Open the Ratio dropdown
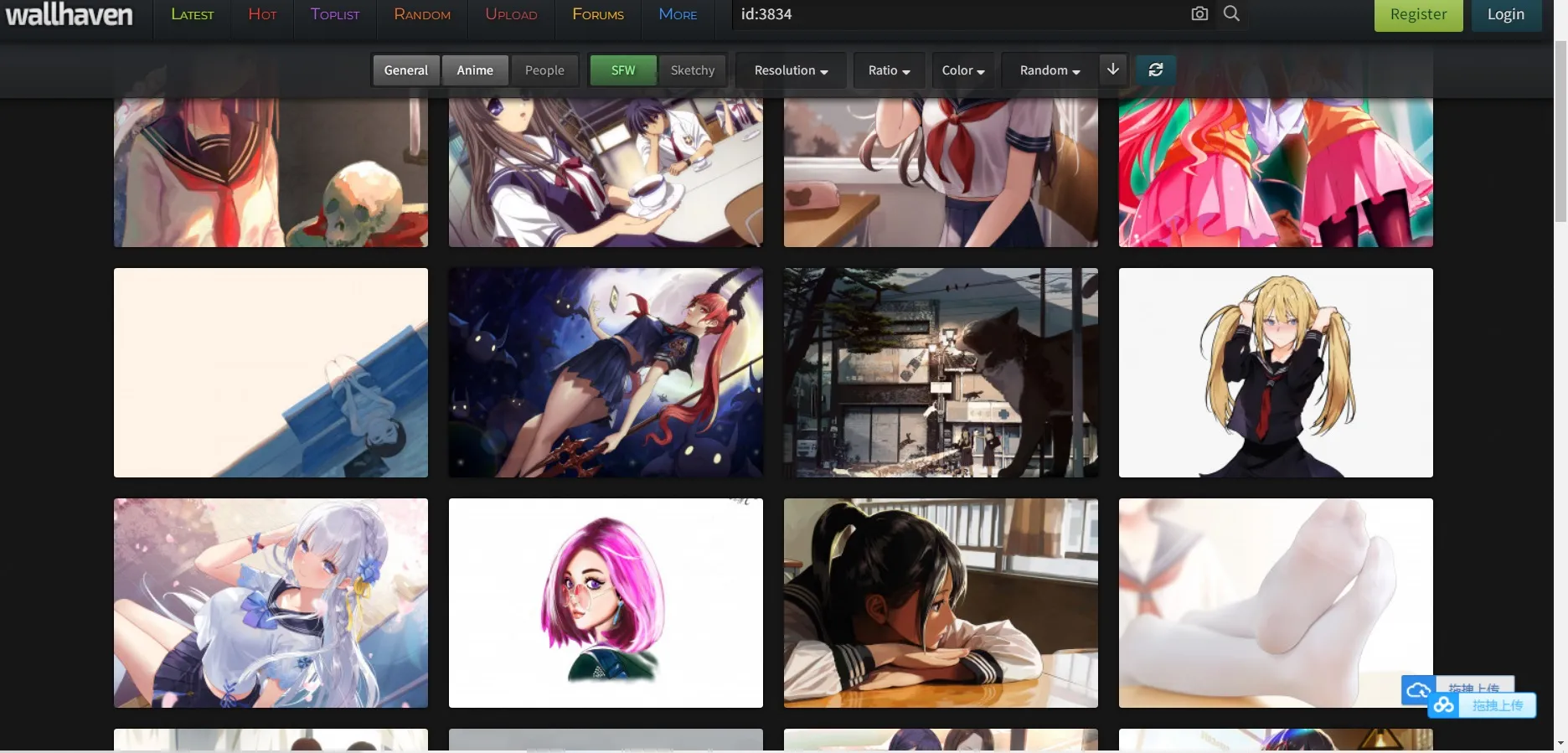The image size is (1568, 753). [x=889, y=70]
